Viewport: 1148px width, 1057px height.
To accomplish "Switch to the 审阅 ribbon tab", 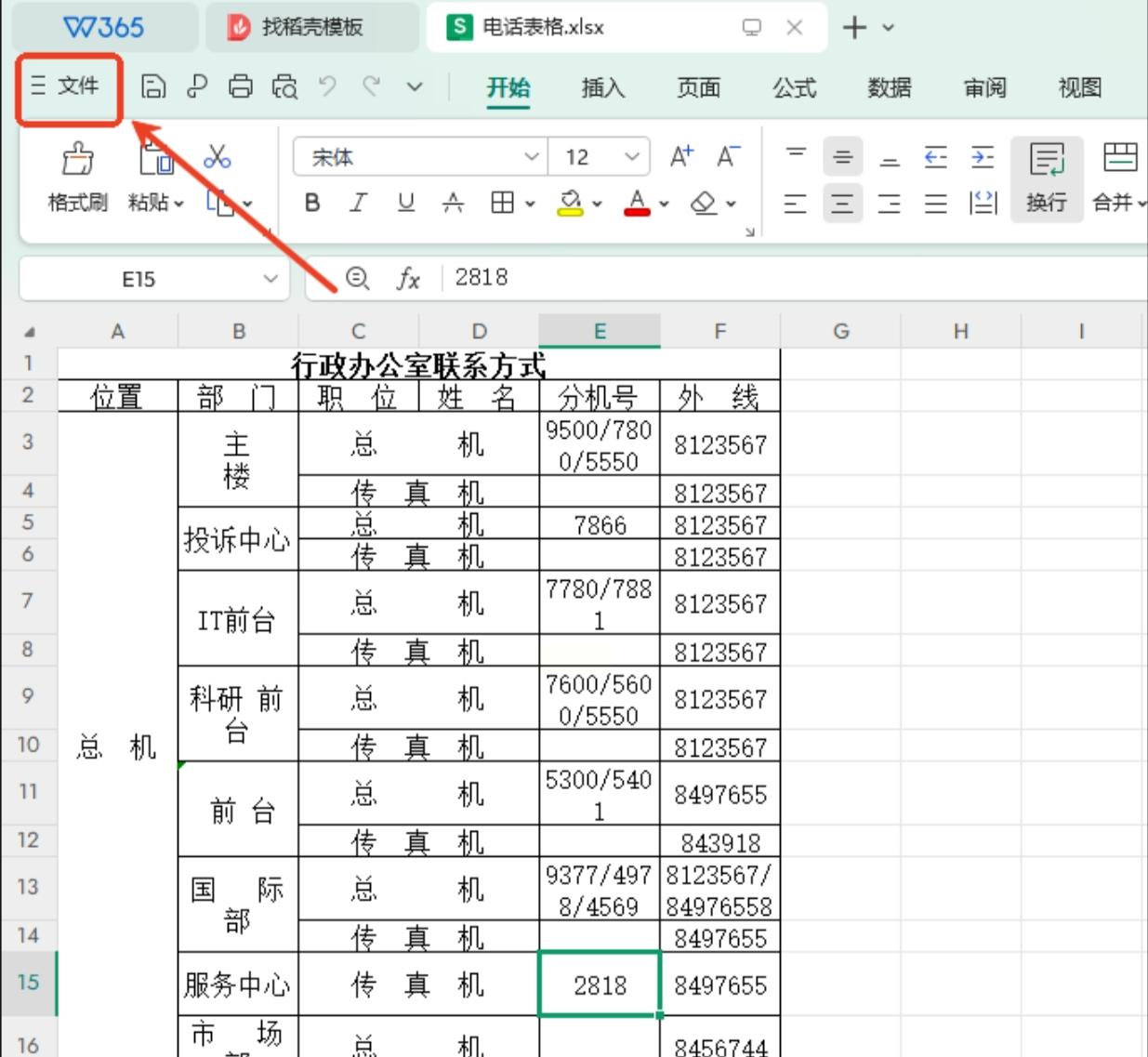I will 985,87.
